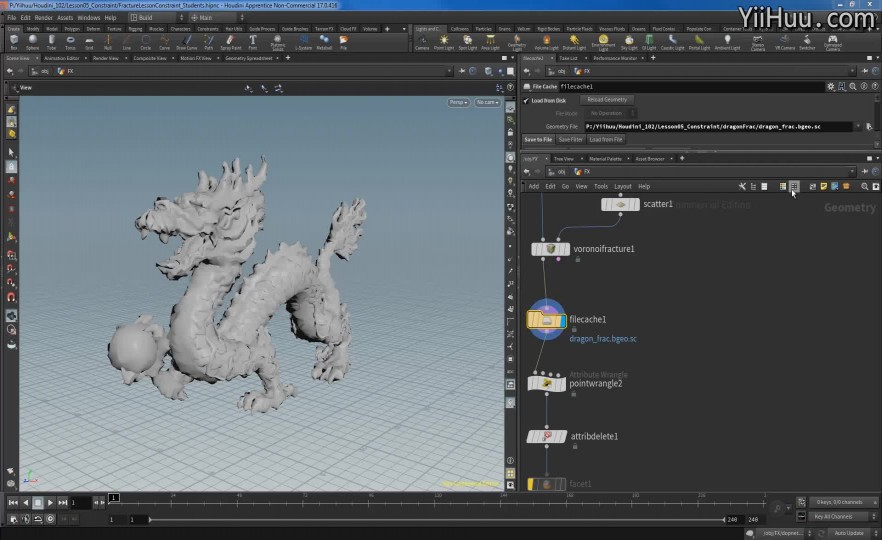The width and height of the screenshot is (882, 540).
Task: Open the File menu
Action: 11,17
